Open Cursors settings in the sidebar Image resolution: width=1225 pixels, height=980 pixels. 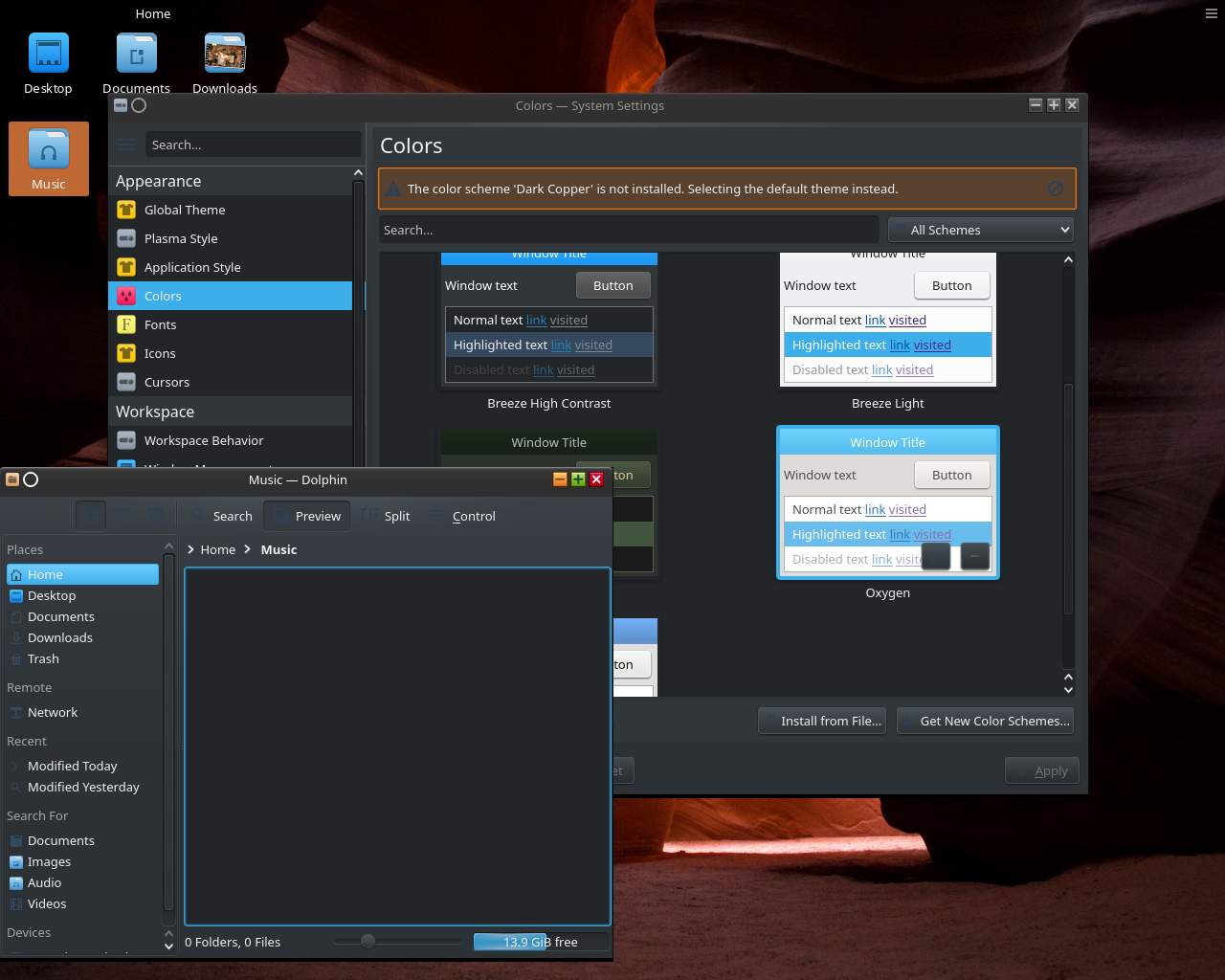230,382
